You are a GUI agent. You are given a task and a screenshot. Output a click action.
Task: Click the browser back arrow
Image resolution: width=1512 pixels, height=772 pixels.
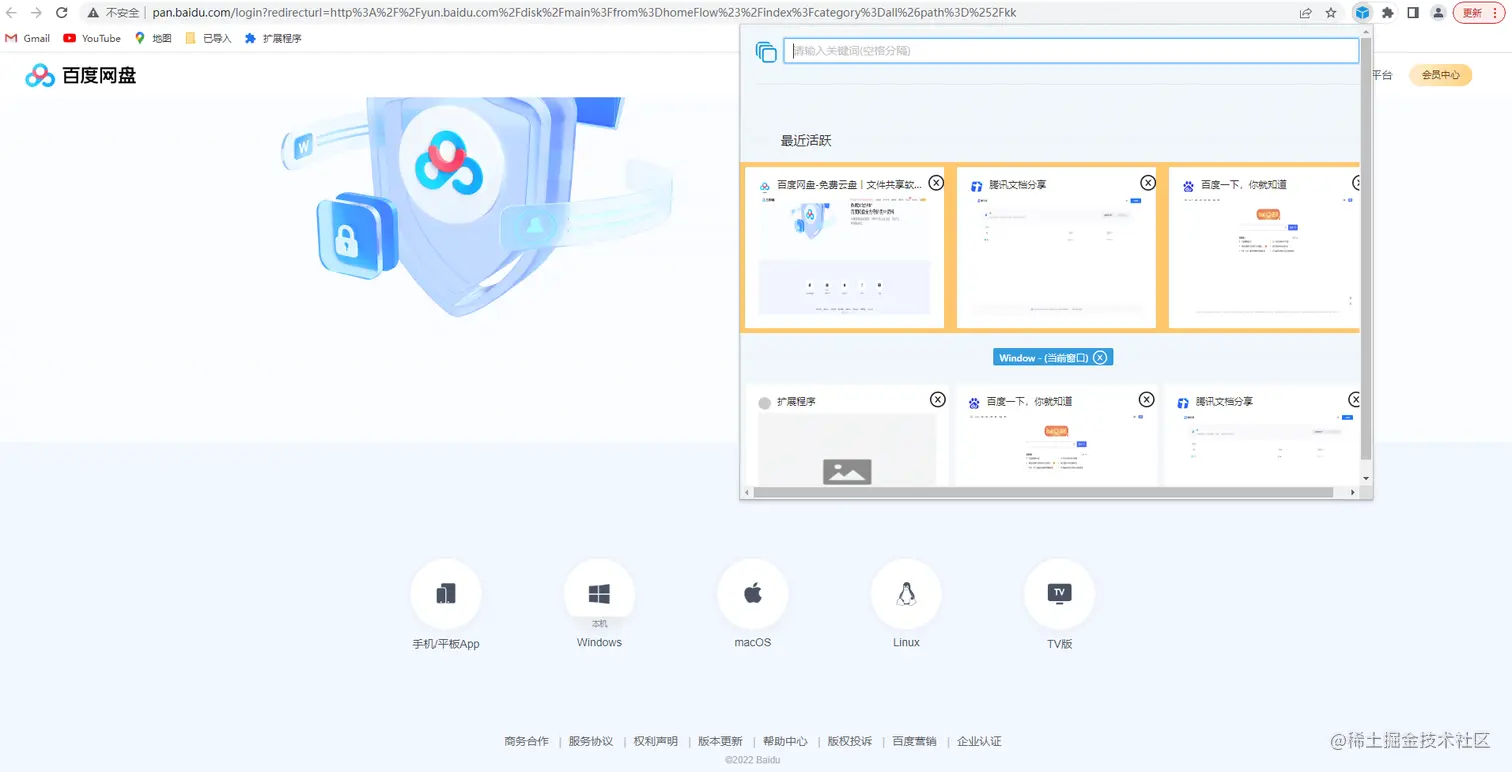12,13
